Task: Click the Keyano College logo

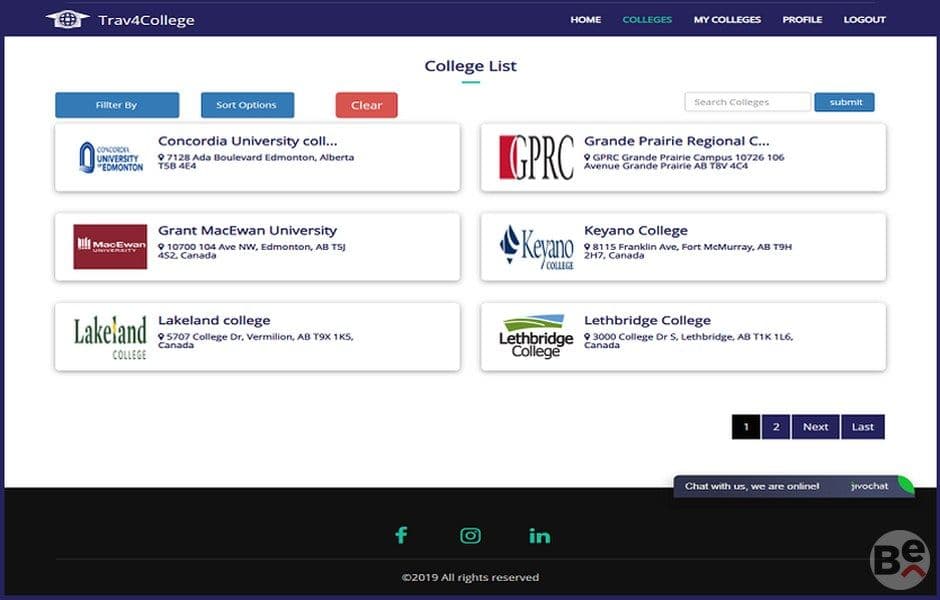Action: point(536,247)
